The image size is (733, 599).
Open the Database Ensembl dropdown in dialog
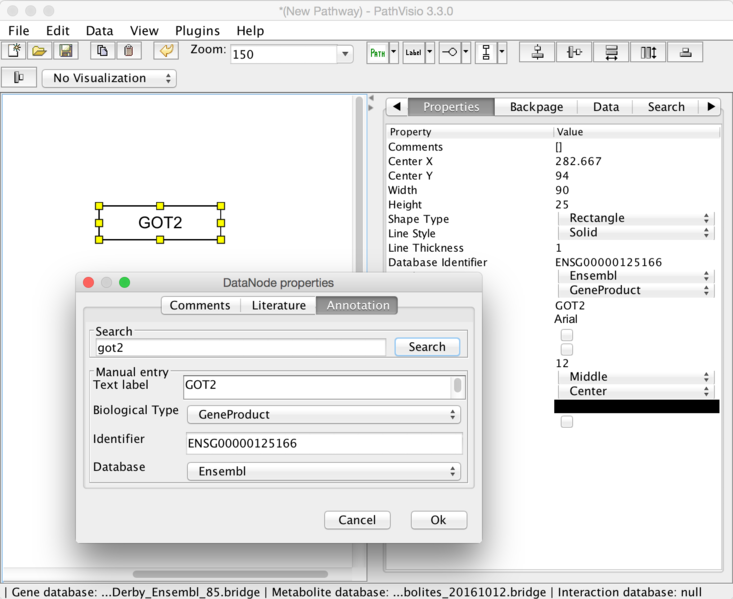point(323,471)
